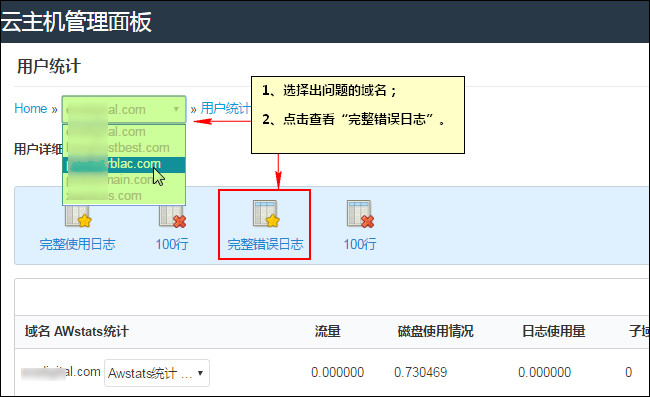
Task: Pick the first al.com option in list
Action: point(124,132)
